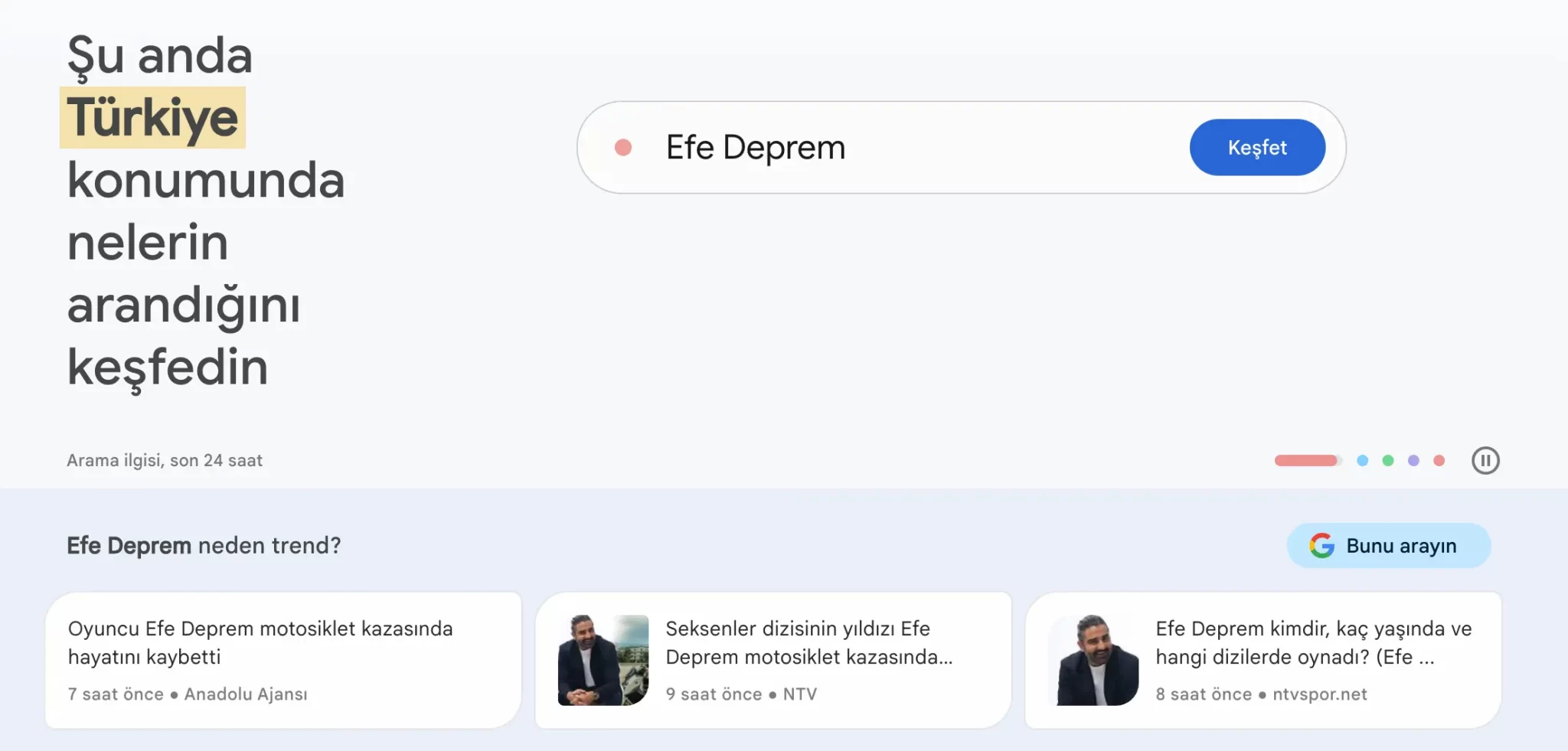Screen dimensions: 1568x751
Task: Click the Google logo in Bunu arayın
Action: click(x=1321, y=545)
